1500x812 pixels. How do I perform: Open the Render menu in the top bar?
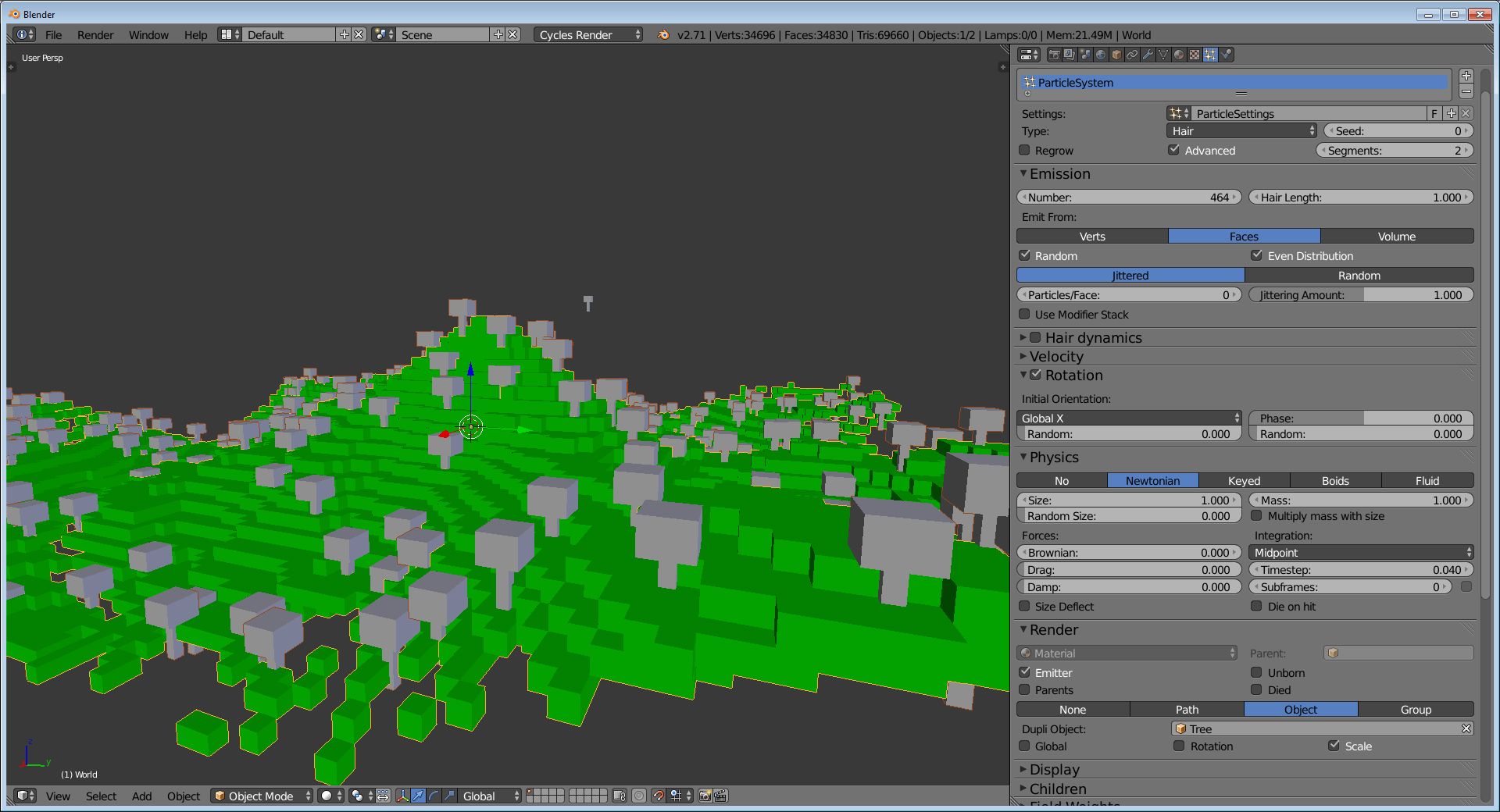pos(95,34)
